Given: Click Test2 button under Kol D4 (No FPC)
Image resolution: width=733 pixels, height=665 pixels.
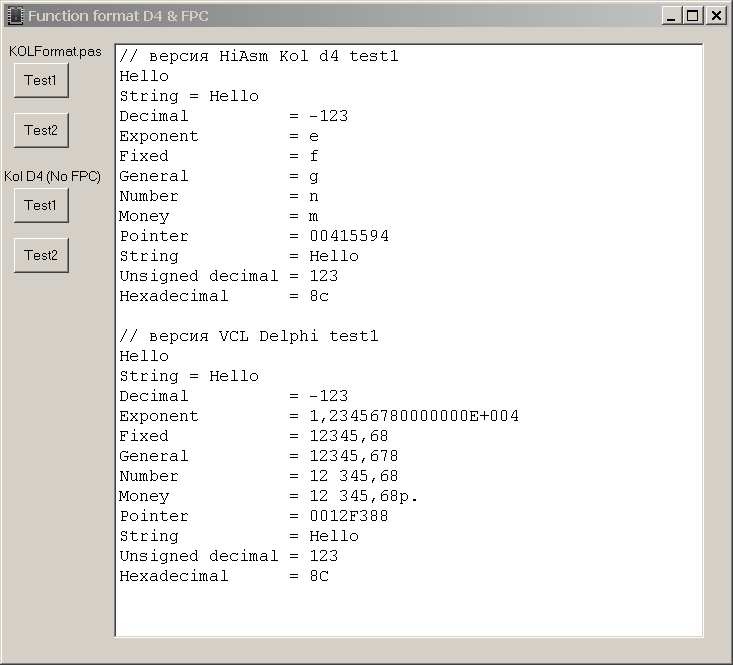Looking at the screenshot, I should coord(41,255).
